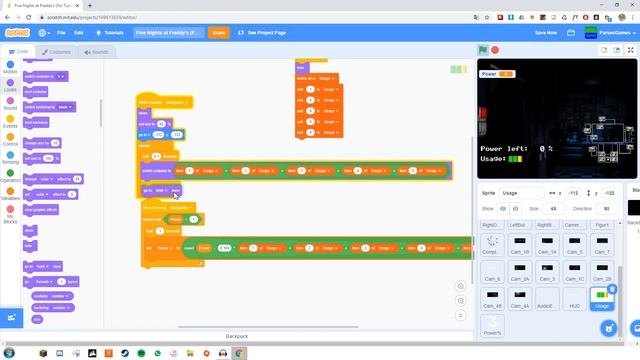Select the Cam_5 sprite thumbnail
This screenshot has width=640, height=360.
coord(574,245)
